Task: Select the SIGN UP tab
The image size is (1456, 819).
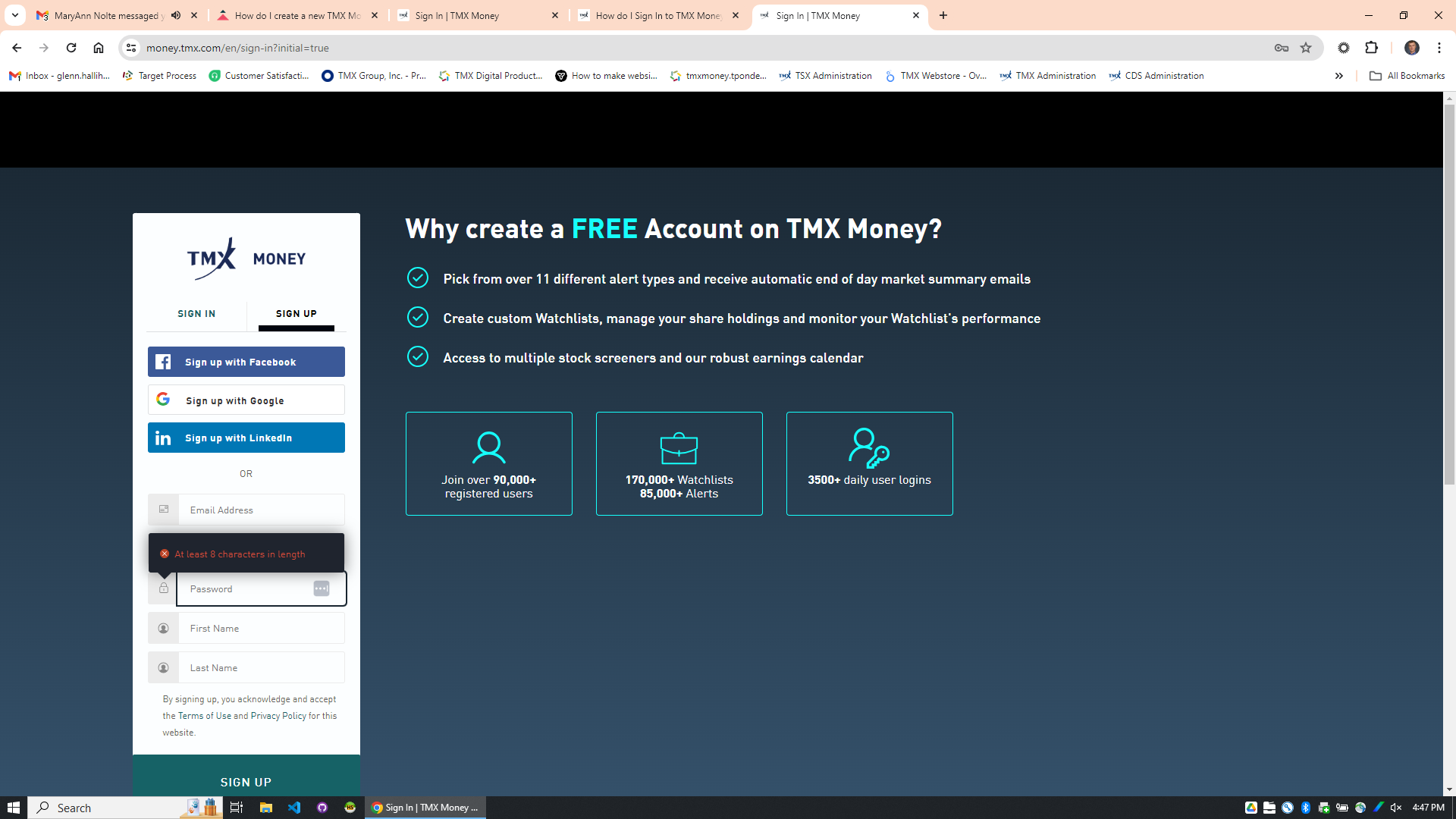Action: 296,314
